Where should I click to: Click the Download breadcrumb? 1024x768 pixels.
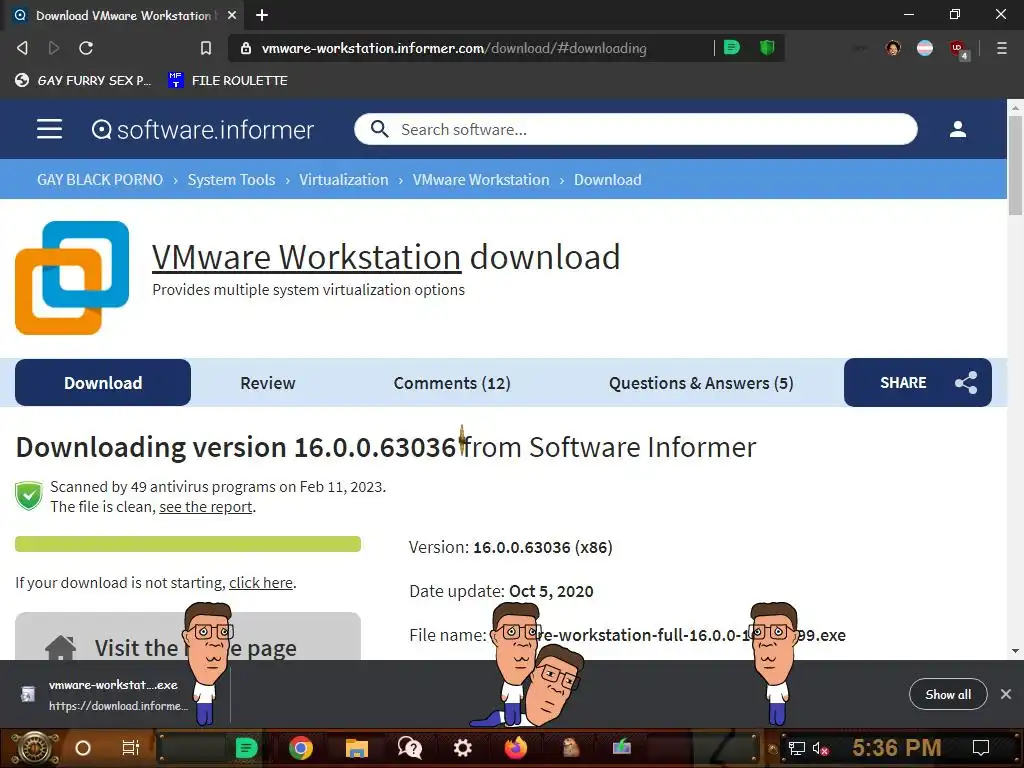(x=607, y=180)
